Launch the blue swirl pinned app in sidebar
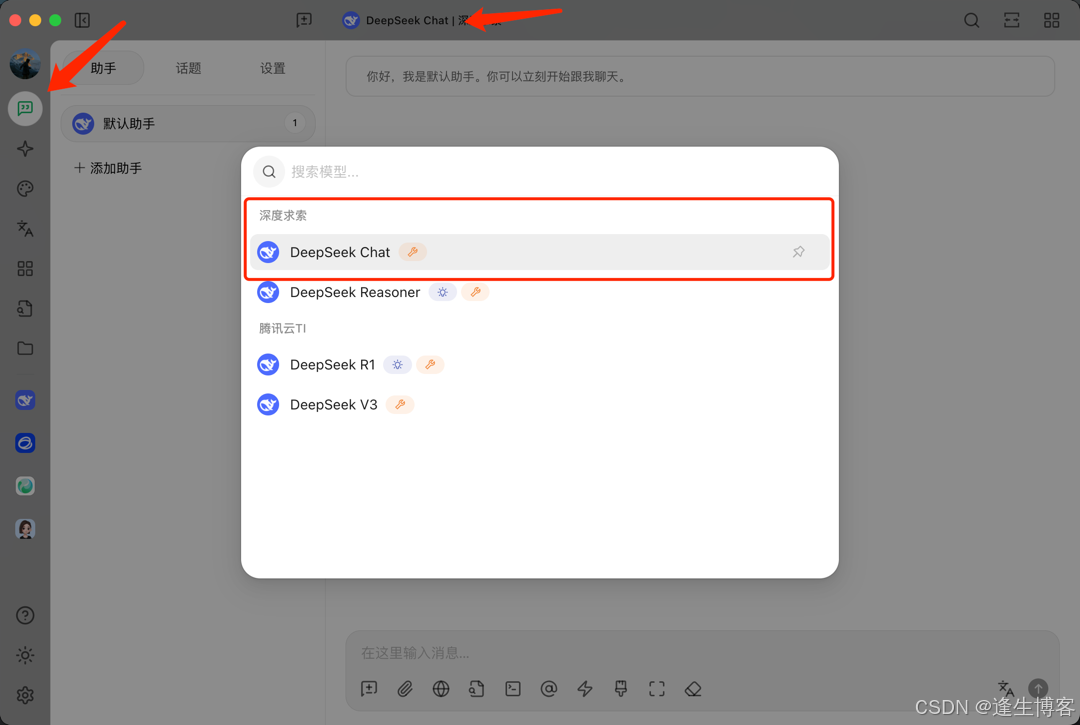This screenshot has width=1080, height=725. pos(25,443)
